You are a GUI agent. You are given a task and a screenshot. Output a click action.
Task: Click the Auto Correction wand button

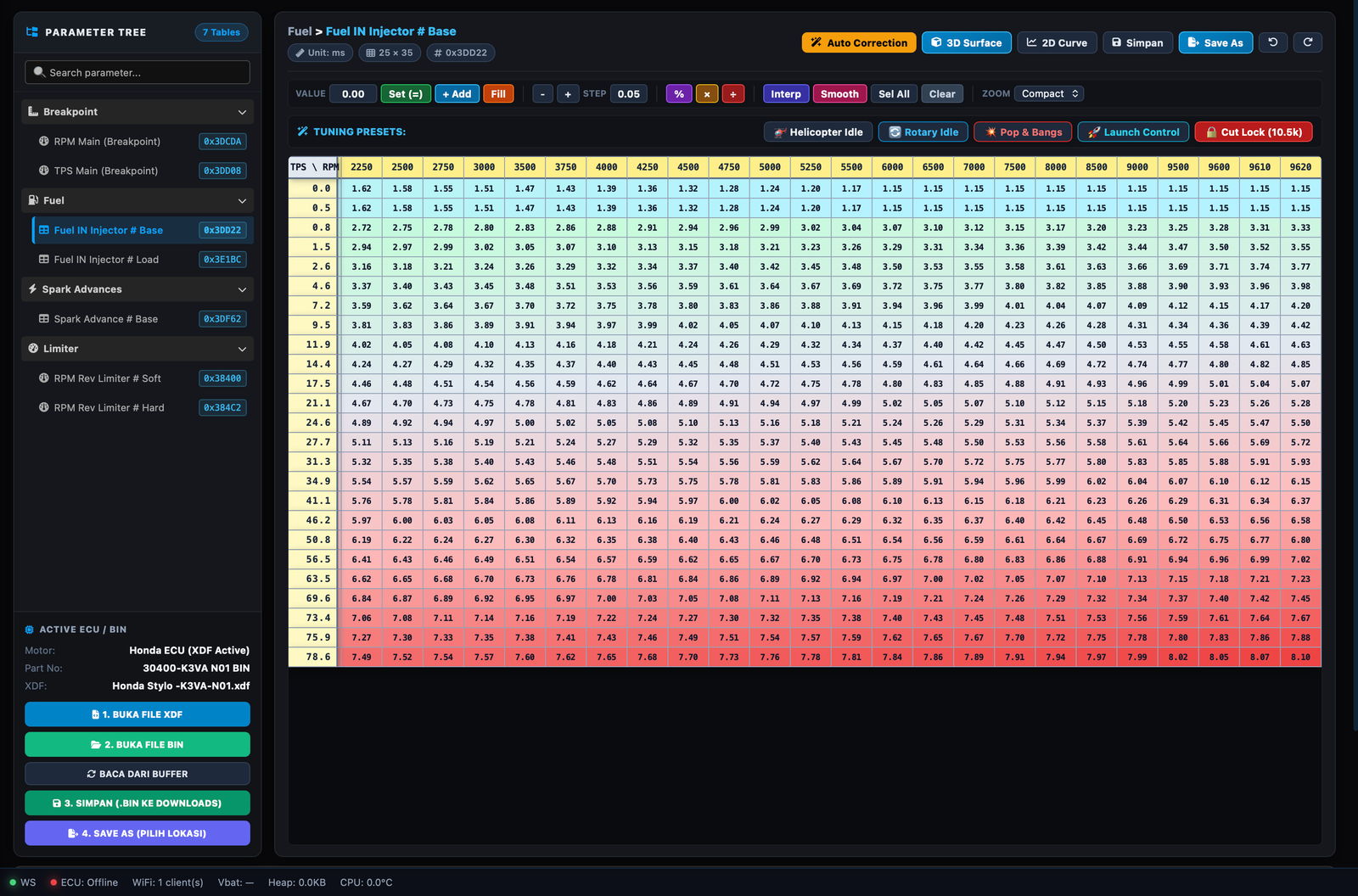859,42
